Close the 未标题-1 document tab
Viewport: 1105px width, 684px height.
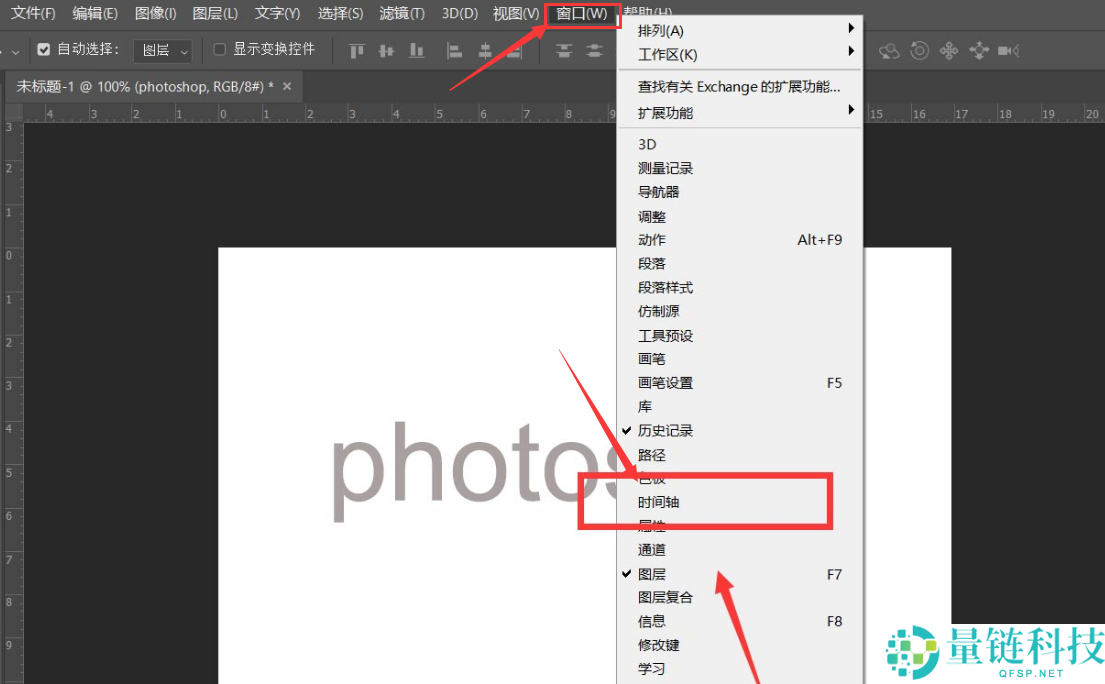coord(287,87)
